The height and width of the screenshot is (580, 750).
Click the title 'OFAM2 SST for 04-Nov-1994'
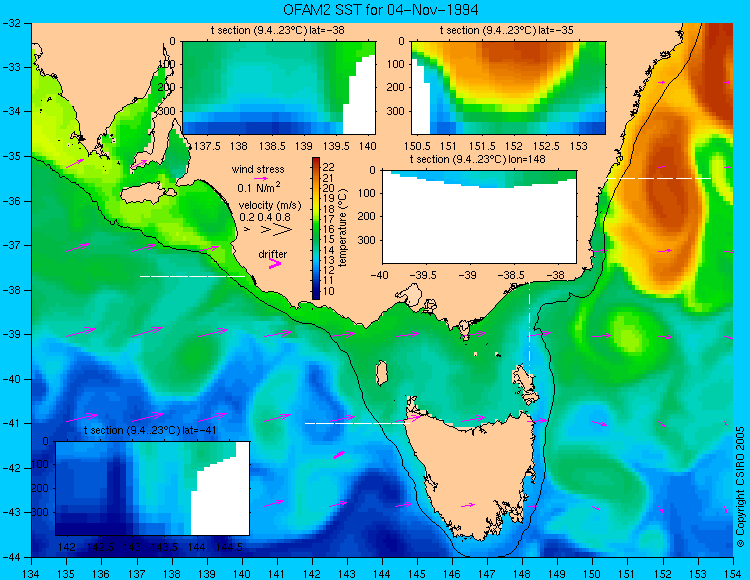coord(380,10)
